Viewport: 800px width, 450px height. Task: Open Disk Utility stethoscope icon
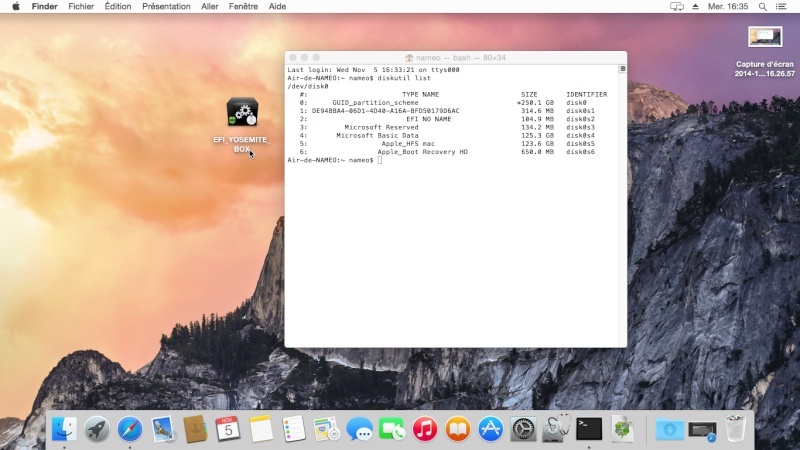click(x=556, y=429)
